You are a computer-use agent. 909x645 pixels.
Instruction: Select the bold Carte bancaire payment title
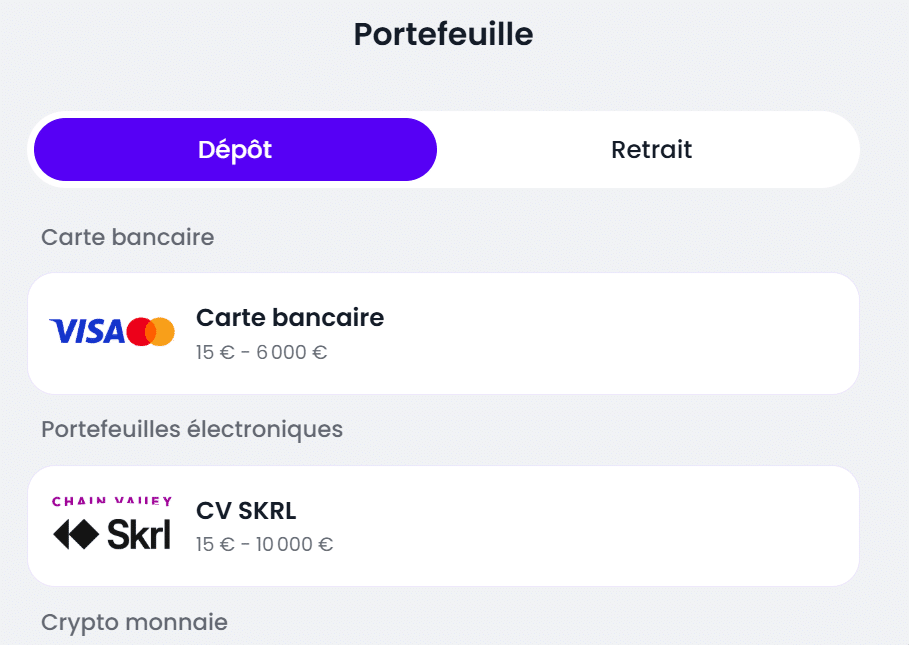pos(290,318)
